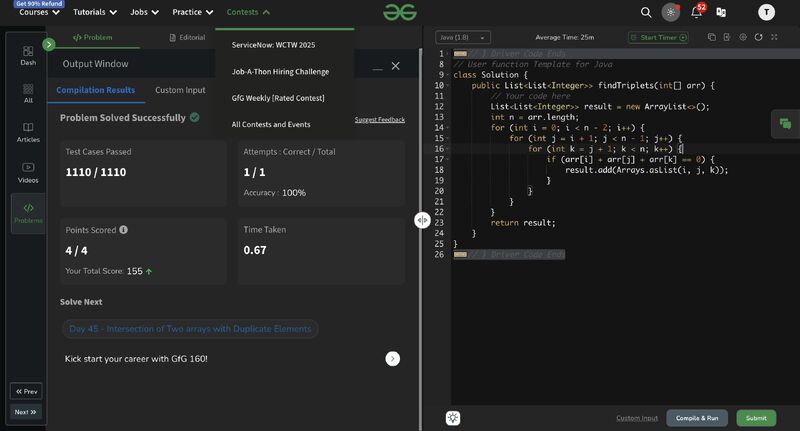Image resolution: width=800 pixels, height=431 pixels.
Task: Click the round arrow on GfG 160 banner
Action: coord(392,359)
